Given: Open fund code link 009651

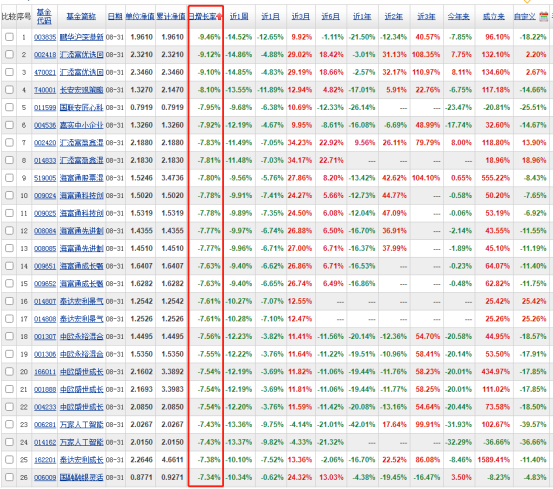Looking at the screenshot, I should pos(45,266).
